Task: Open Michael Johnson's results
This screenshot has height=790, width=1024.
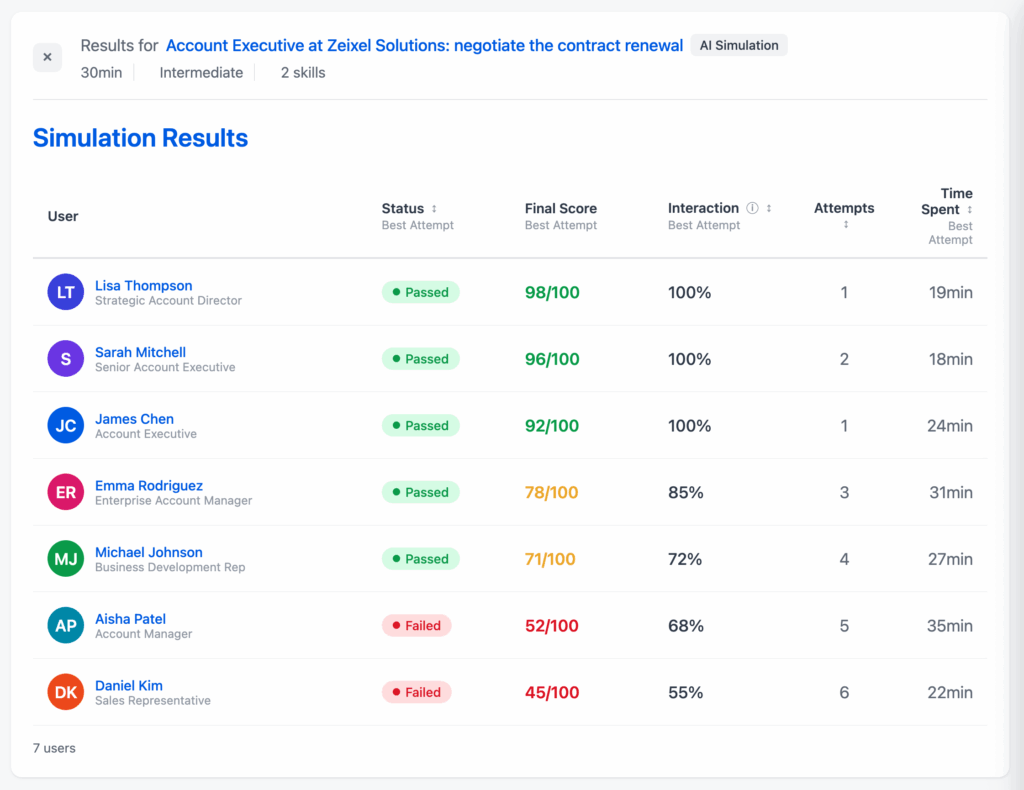Action: click(148, 552)
